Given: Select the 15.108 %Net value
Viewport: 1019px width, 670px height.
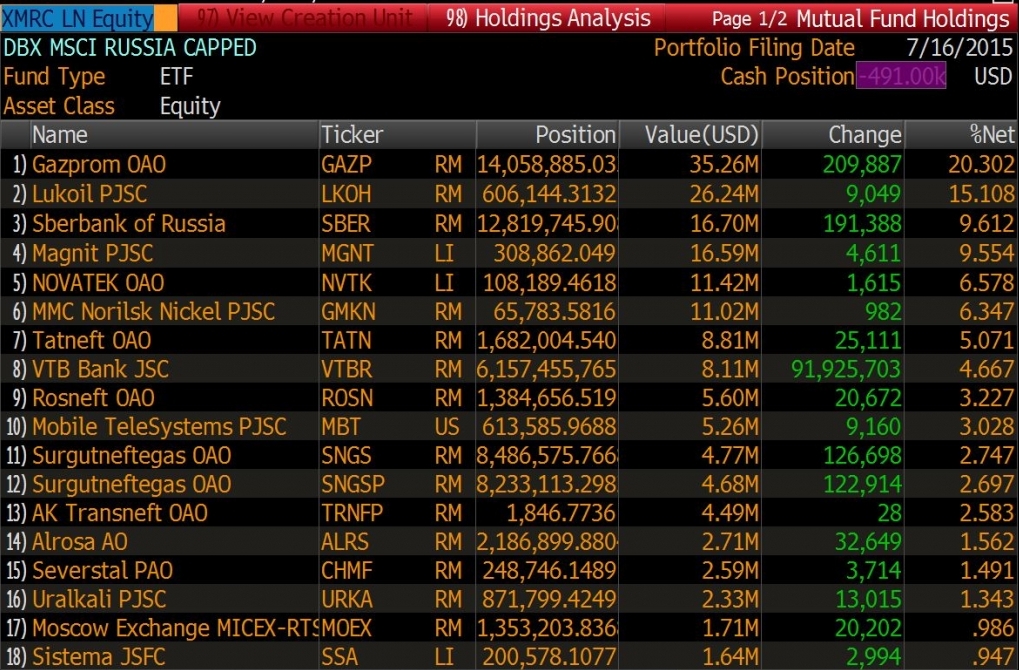Looking at the screenshot, I should pos(981,194).
